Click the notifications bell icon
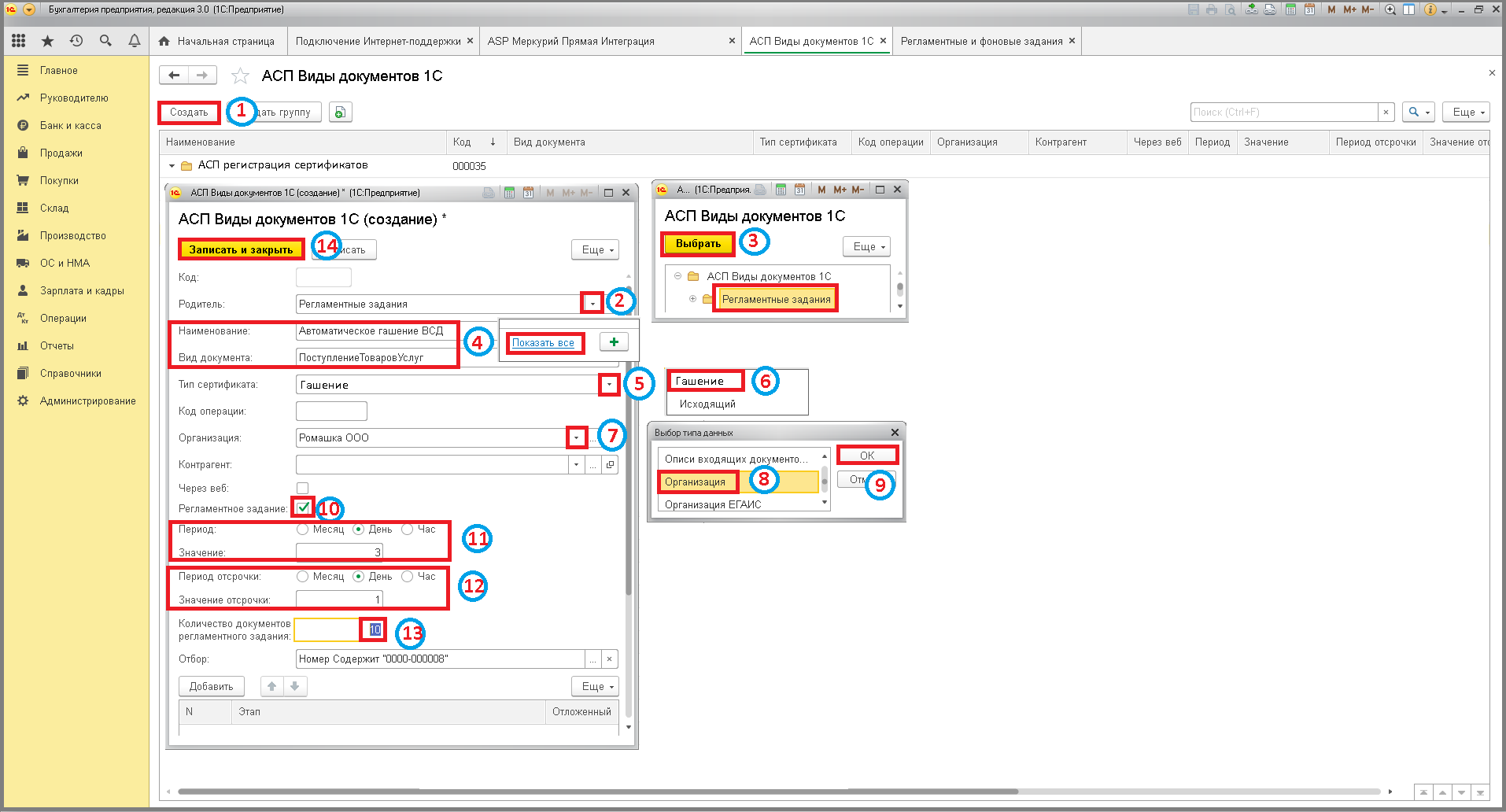This screenshot has width=1506, height=812. (x=135, y=41)
